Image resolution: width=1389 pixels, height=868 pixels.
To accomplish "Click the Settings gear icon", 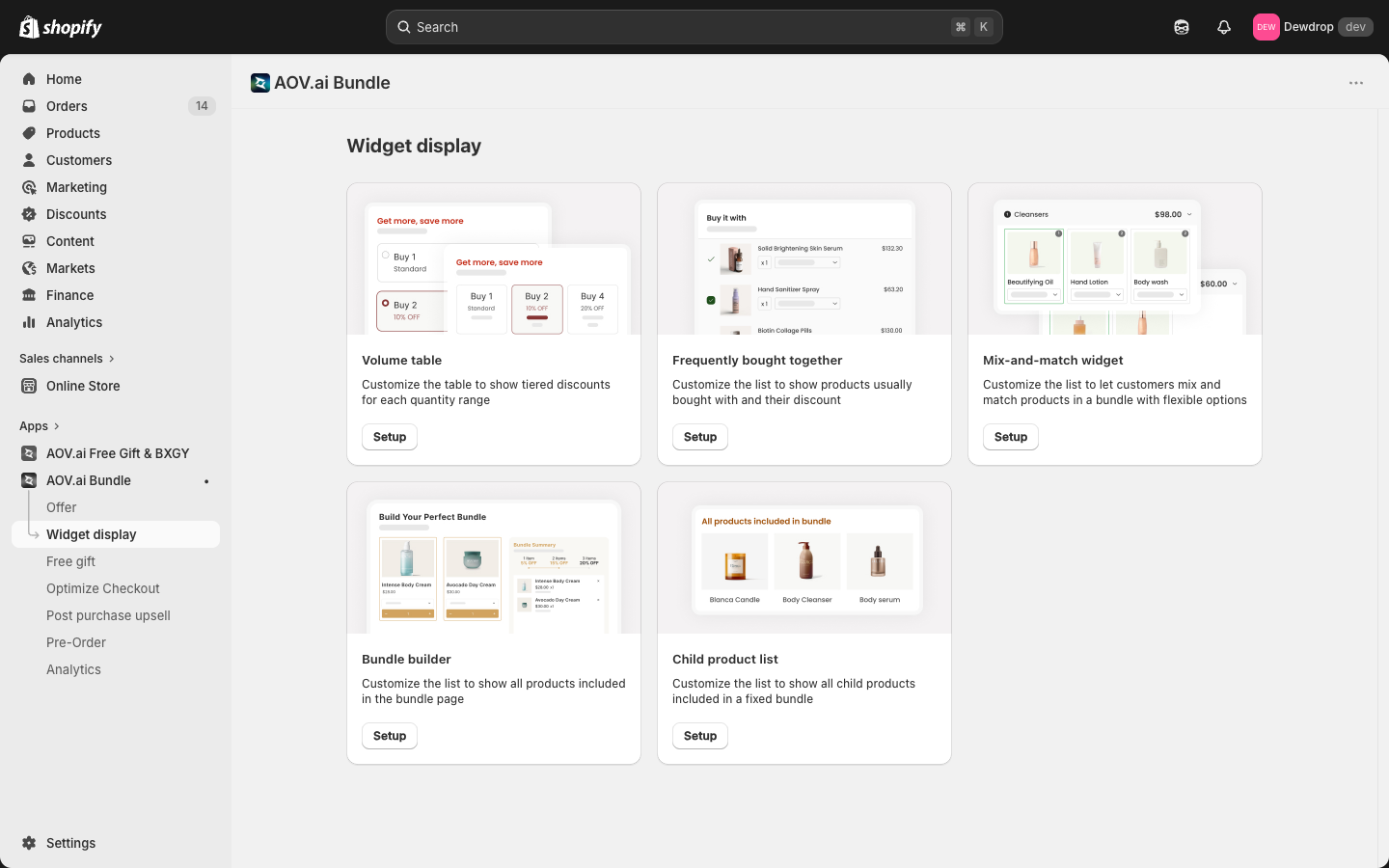I will [29, 843].
